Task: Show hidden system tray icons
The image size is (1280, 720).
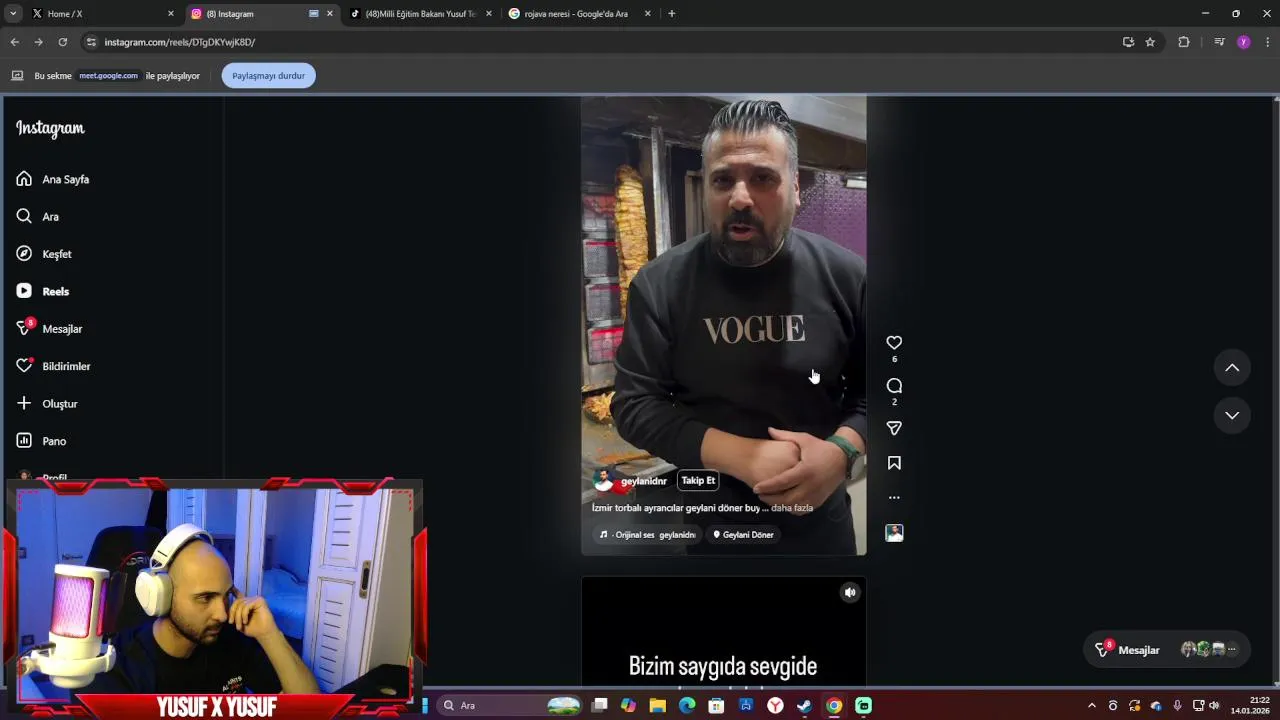Action: click(1092, 705)
